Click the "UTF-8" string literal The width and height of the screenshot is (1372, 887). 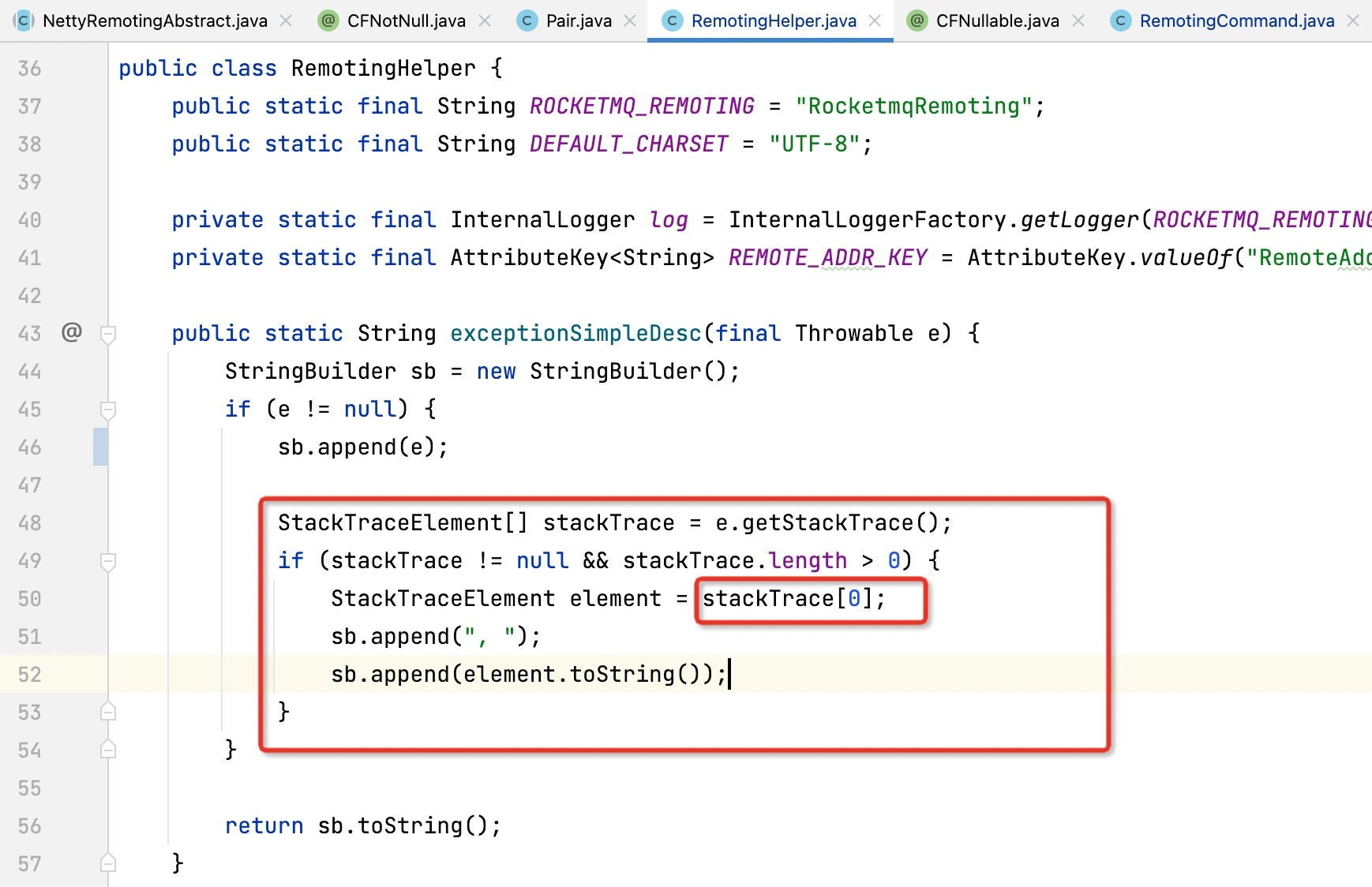coord(814,144)
